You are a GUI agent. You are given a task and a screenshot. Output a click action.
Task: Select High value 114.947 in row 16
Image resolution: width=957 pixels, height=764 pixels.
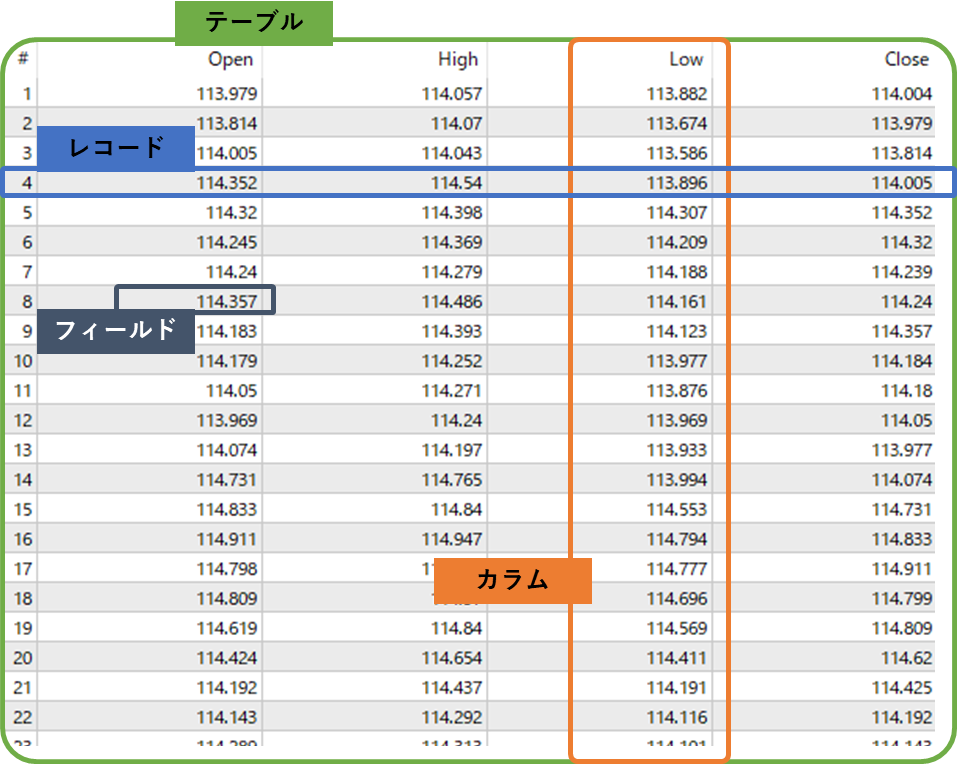[452, 539]
